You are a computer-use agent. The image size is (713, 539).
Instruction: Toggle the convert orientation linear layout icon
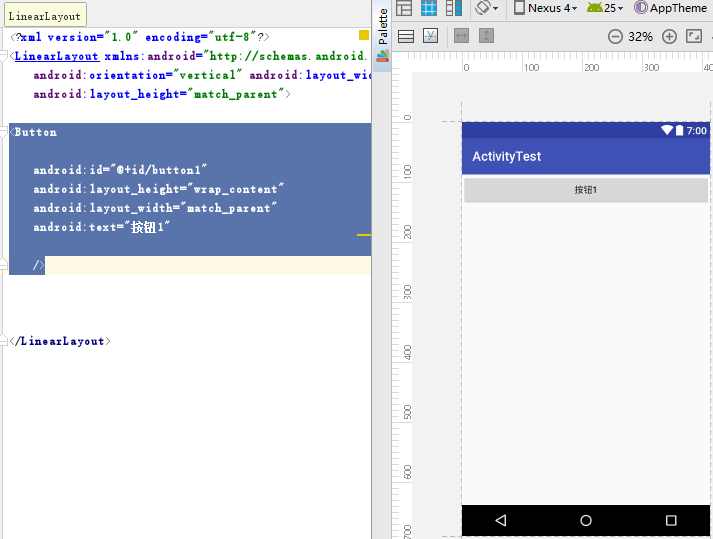[x=406, y=36]
